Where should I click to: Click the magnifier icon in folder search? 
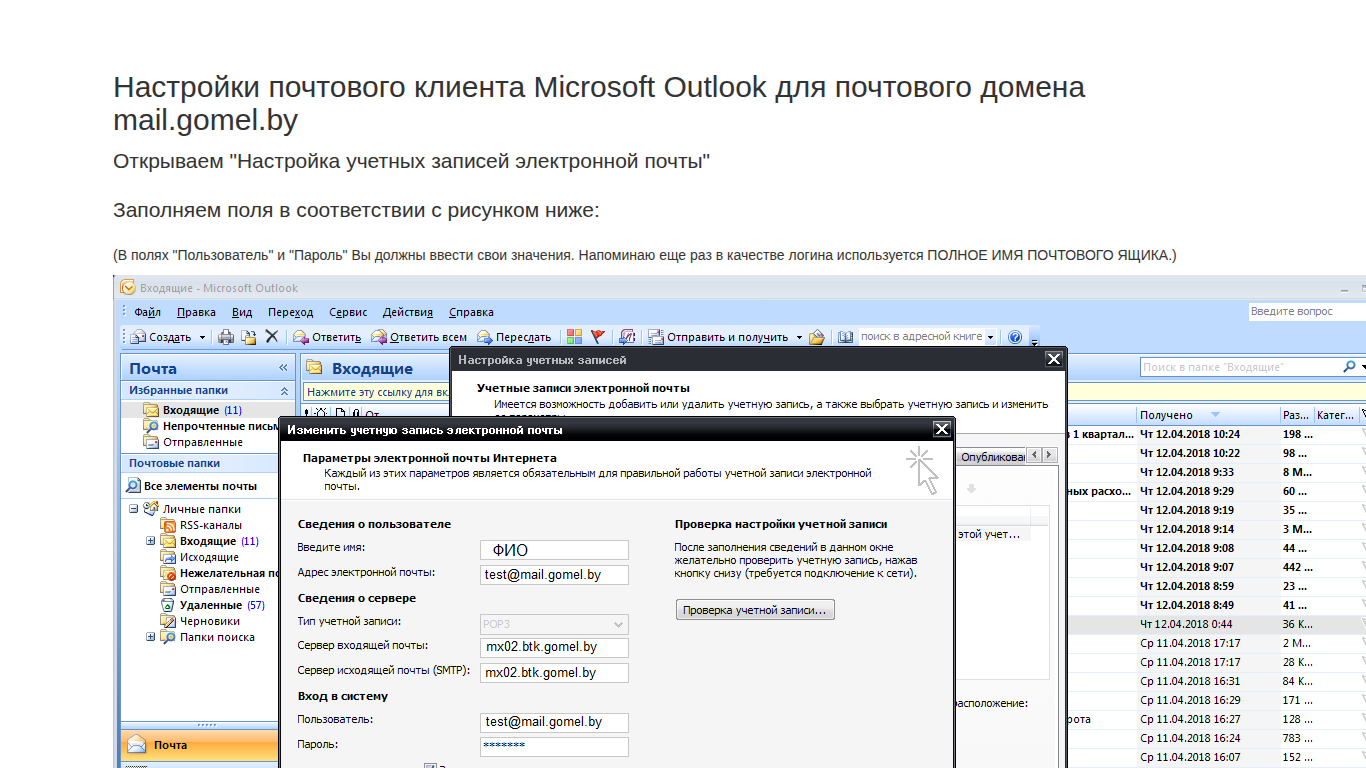coord(1349,368)
